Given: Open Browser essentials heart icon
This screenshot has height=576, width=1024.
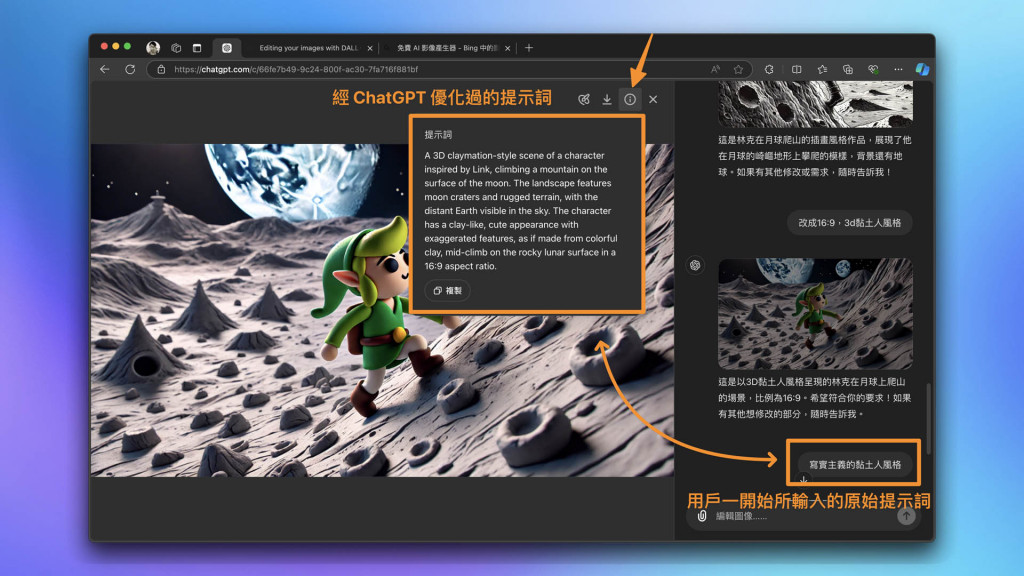Looking at the screenshot, I should click(873, 69).
